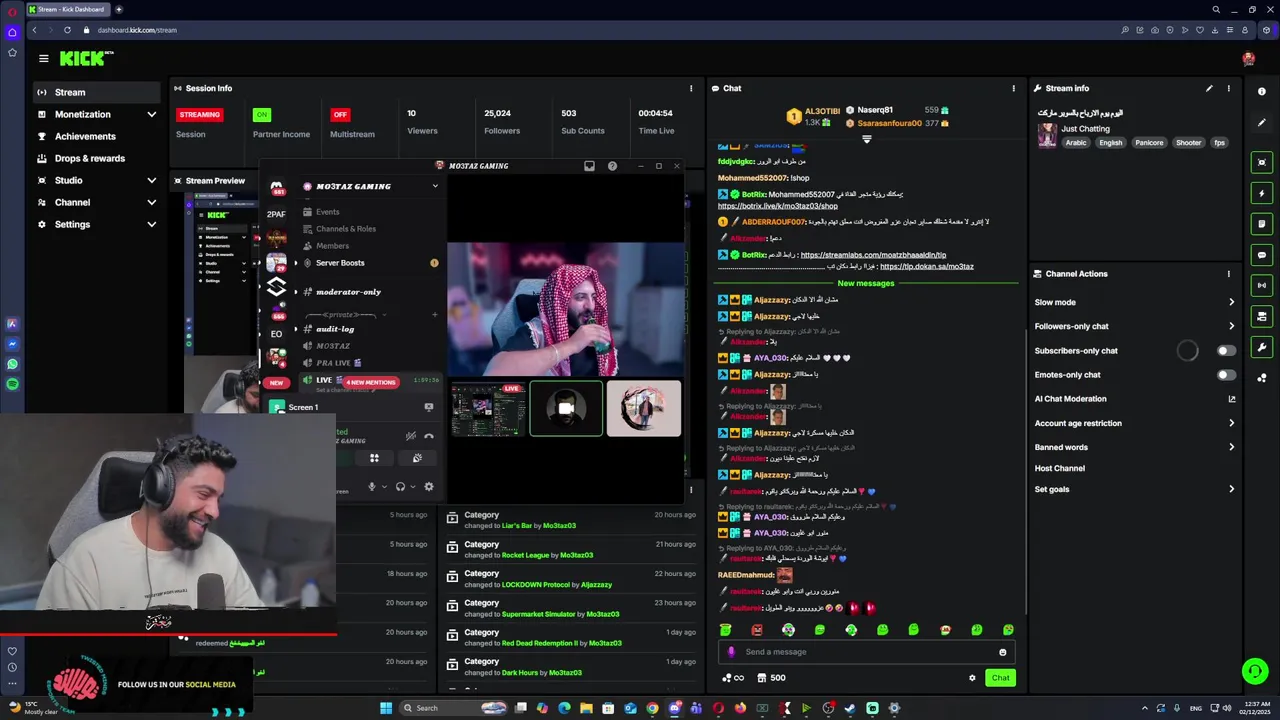Open Account age restriction arrow
This screenshot has width=1280, height=720.
(x=1231, y=423)
